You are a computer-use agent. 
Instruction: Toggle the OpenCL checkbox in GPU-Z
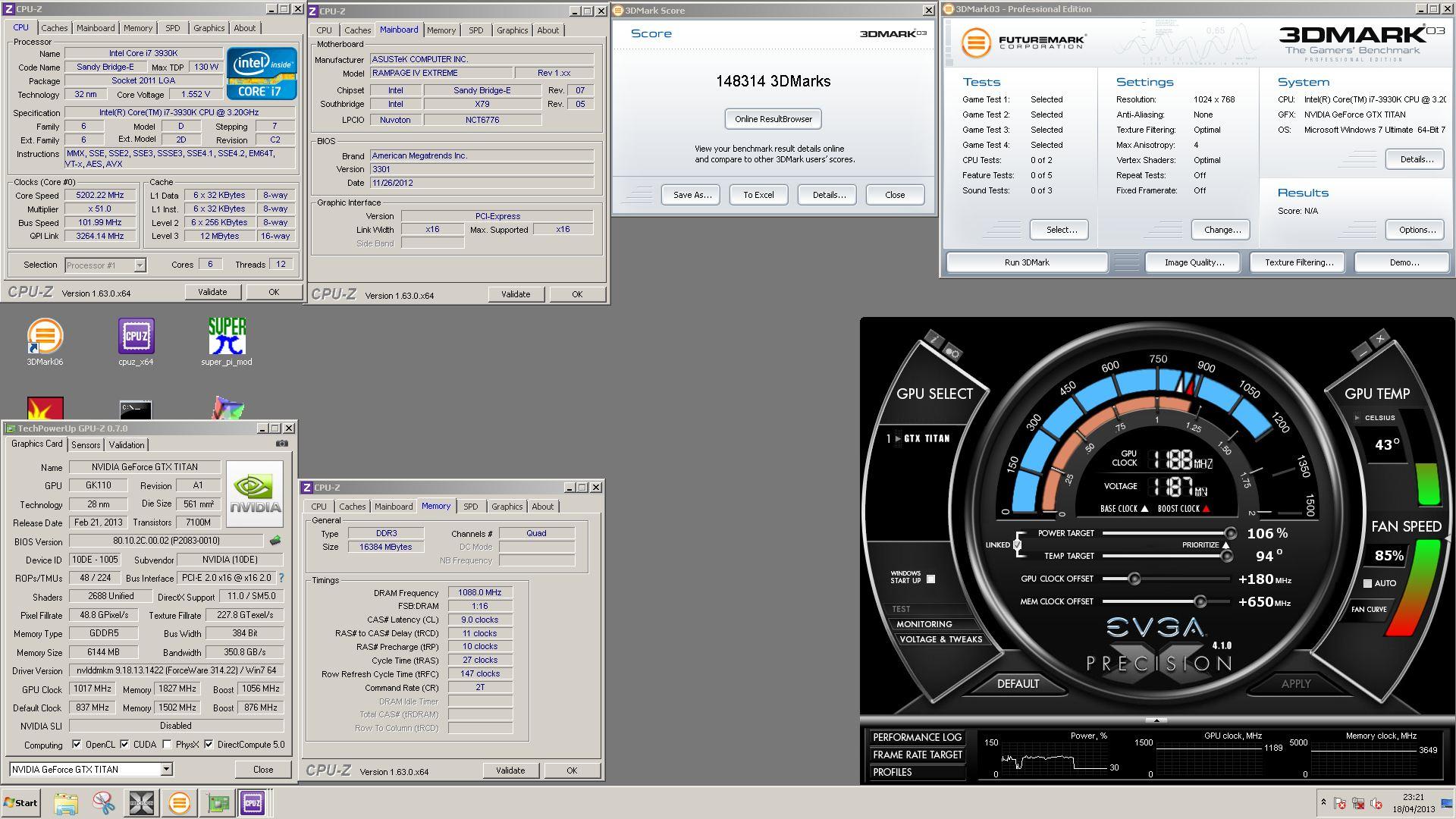click(77, 744)
